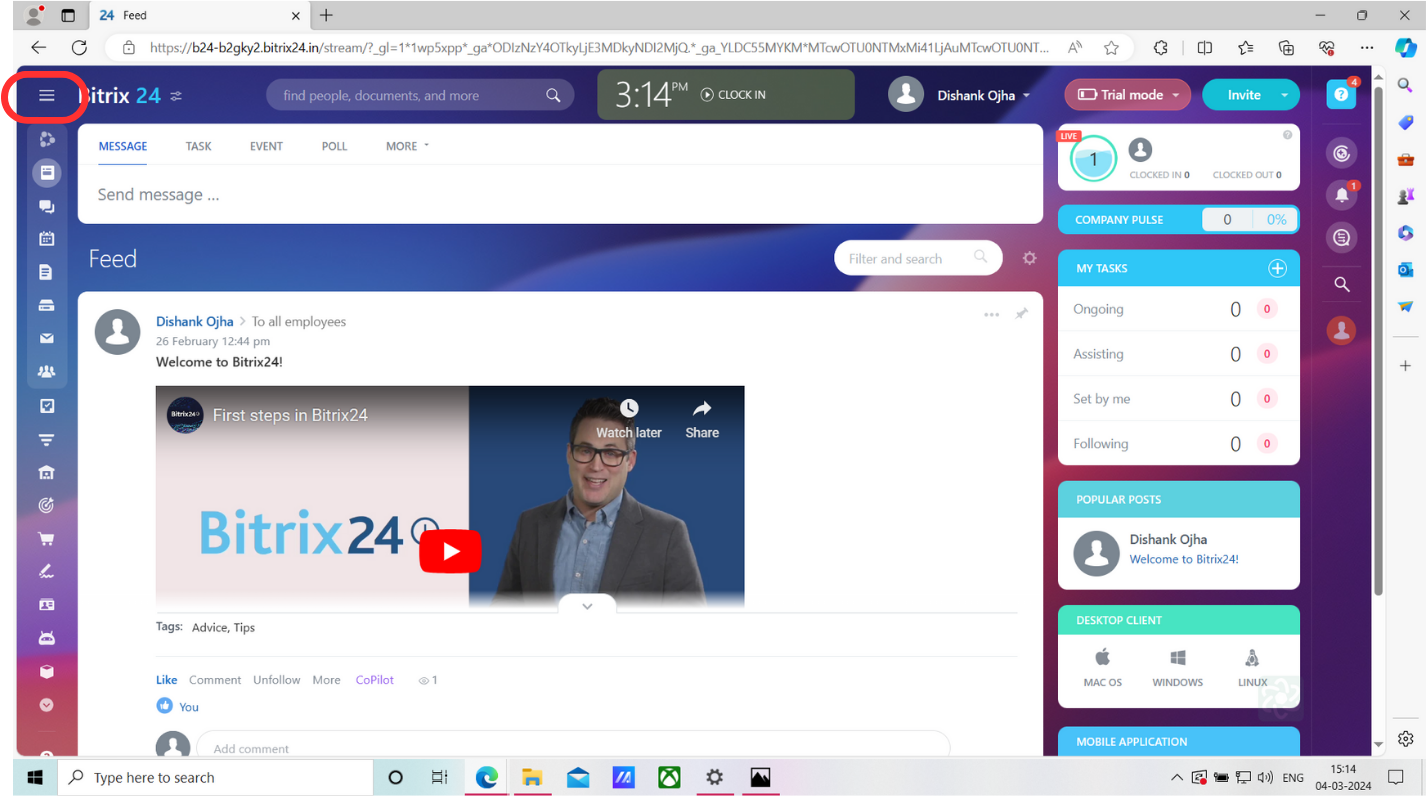The height and width of the screenshot is (796, 1426).
Task: Open CRM funnel icon in sidebar
Action: click(x=46, y=439)
